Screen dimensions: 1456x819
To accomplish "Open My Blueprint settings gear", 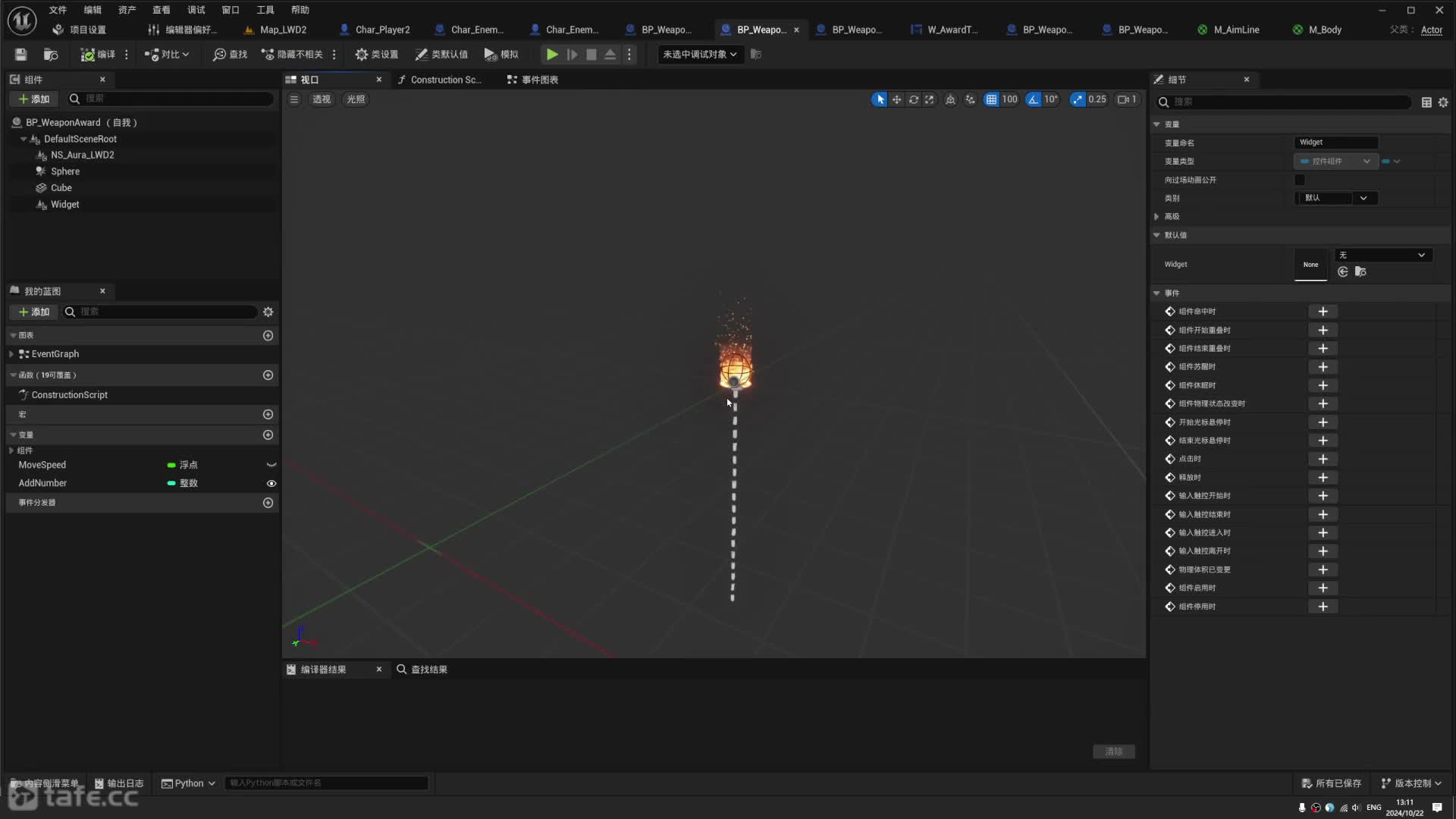I will coord(268,312).
